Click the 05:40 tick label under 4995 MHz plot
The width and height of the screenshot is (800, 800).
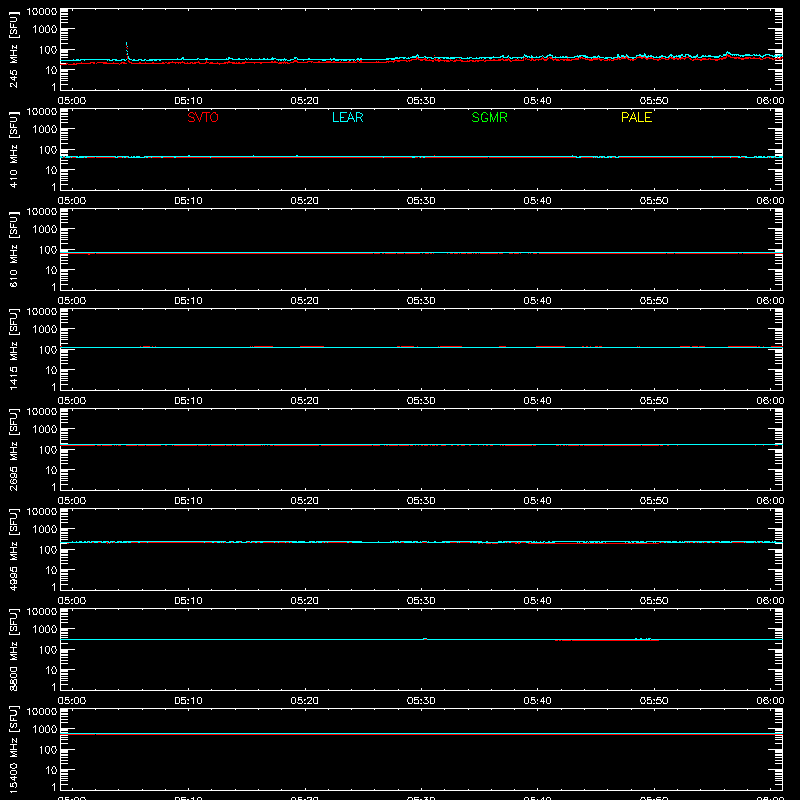(x=537, y=601)
